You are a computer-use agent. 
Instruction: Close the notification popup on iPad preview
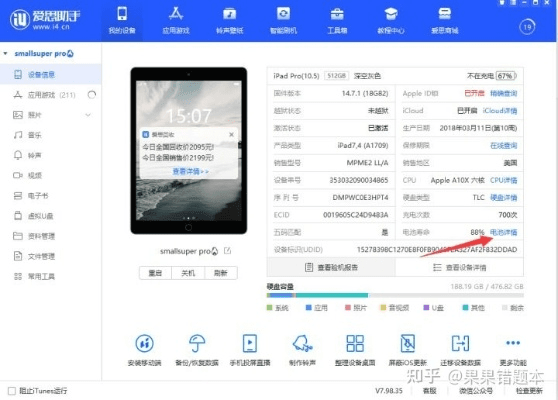click(232, 135)
